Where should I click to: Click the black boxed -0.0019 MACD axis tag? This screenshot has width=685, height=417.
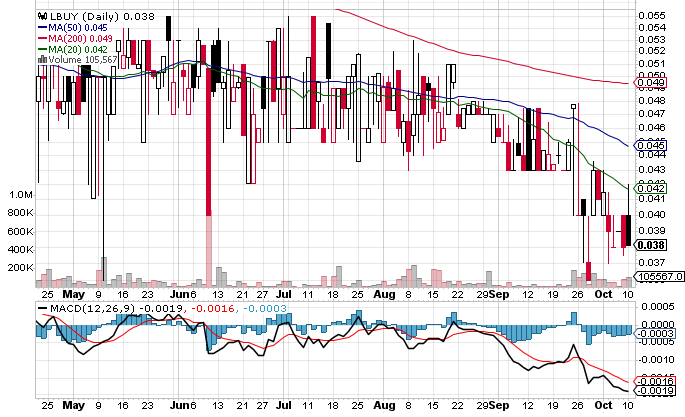pyautogui.click(x=654, y=390)
